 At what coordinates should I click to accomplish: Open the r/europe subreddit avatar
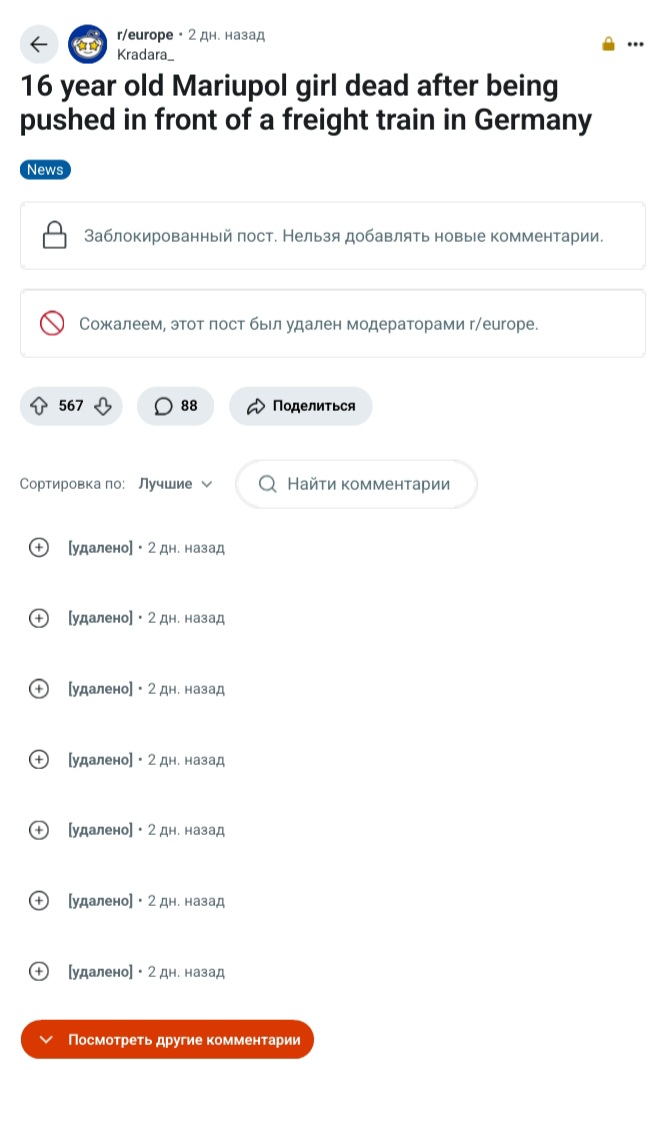tap(88, 44)
